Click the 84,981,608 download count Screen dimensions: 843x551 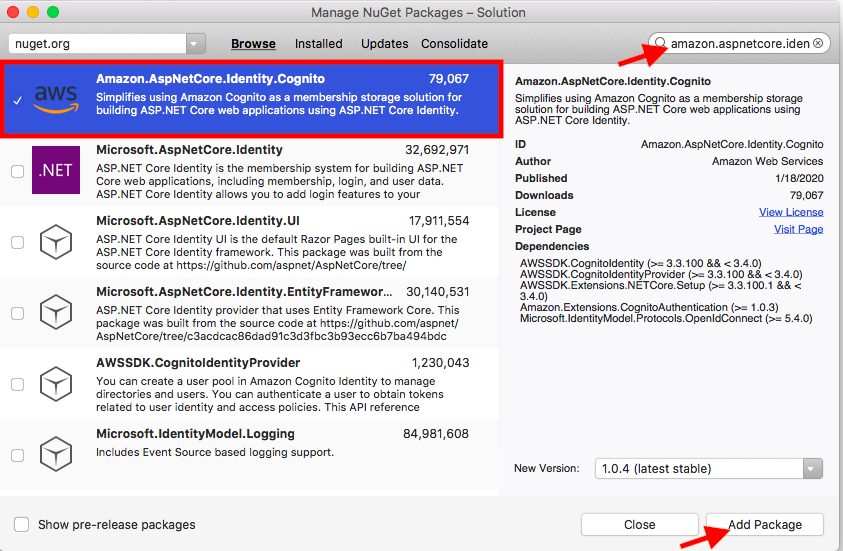[x=436, y=433]
